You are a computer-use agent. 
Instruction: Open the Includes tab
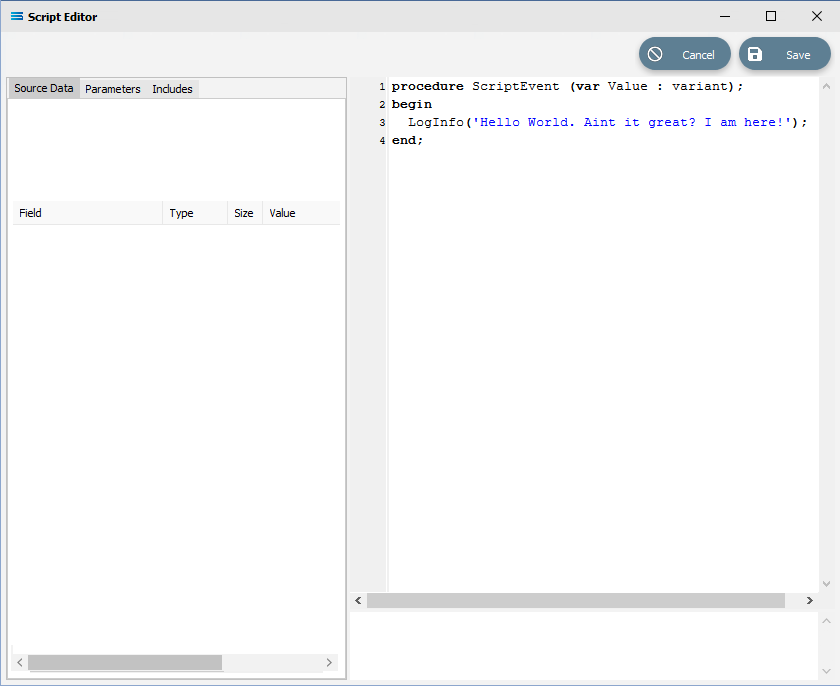point(172,89)
